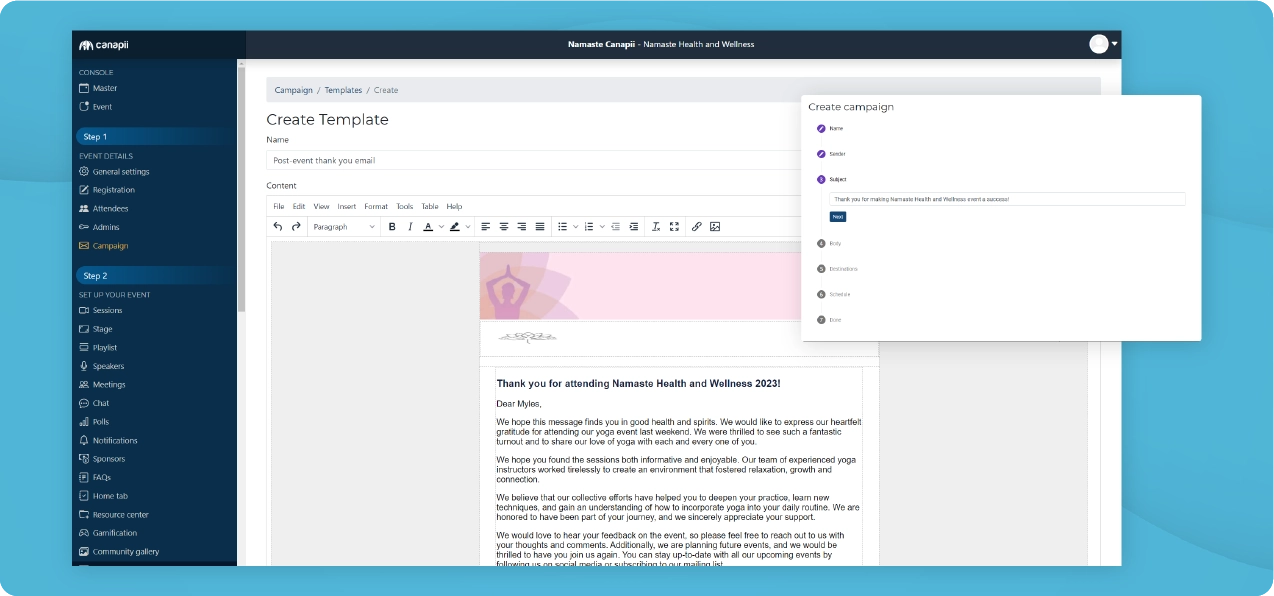
Task: Switch editor to fullscreen mode
Action: pyautogui.click(x=674, y=227)
